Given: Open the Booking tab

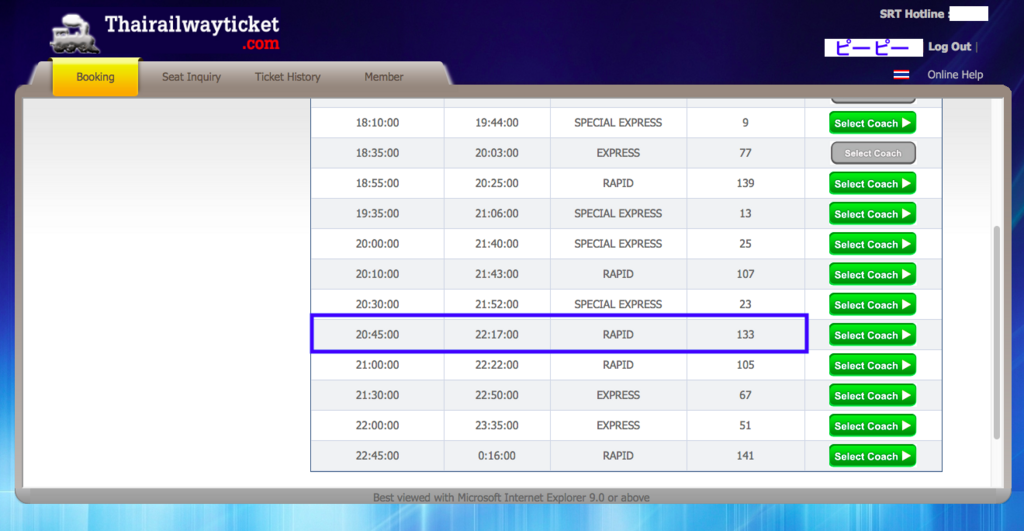Looking at the screenshot, I should tap(95, 77).
